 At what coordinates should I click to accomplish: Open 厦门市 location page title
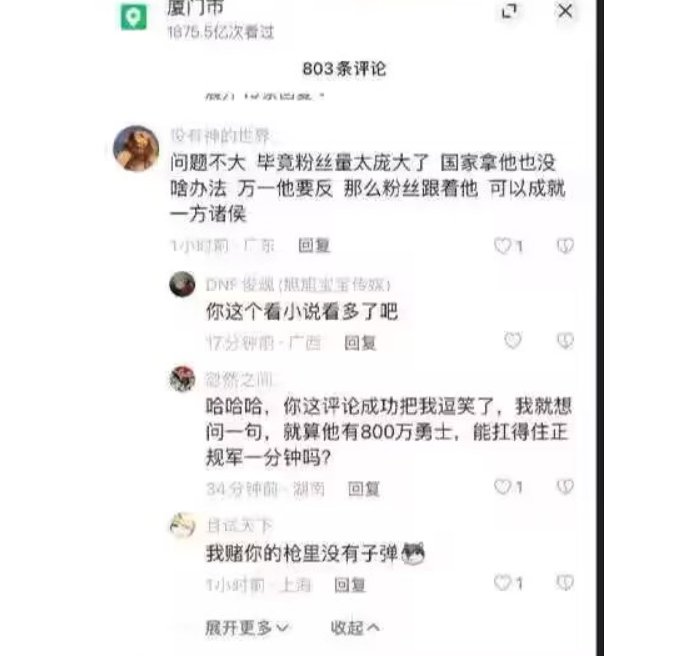coord(195,8)
